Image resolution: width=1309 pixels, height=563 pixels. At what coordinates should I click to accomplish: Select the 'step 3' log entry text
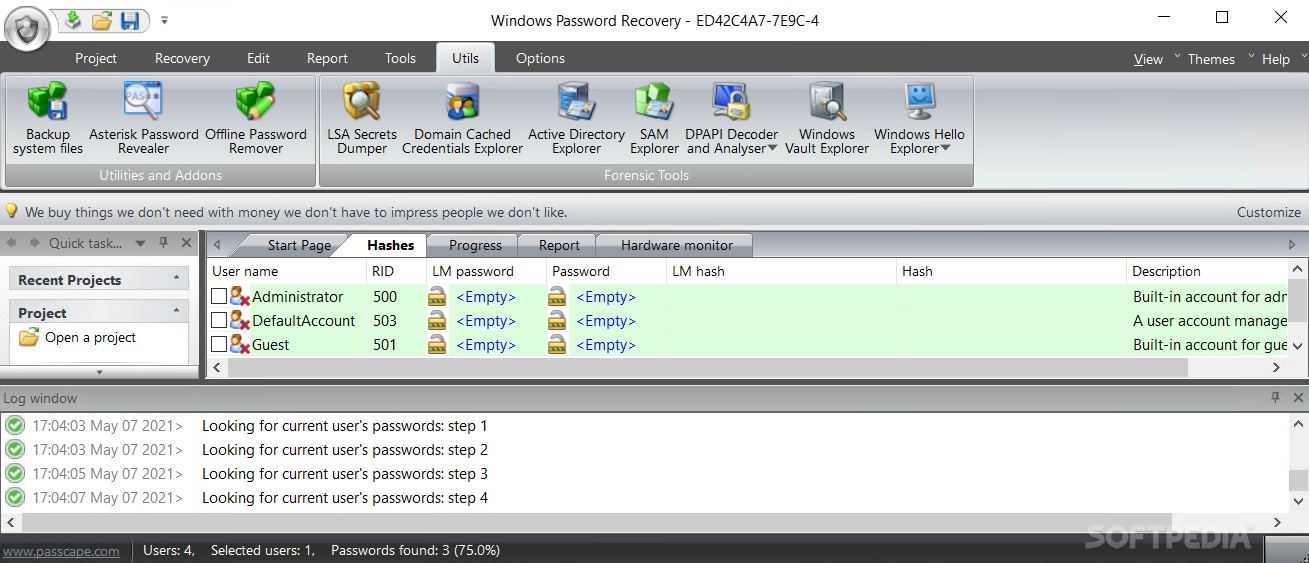coord(345,474)
